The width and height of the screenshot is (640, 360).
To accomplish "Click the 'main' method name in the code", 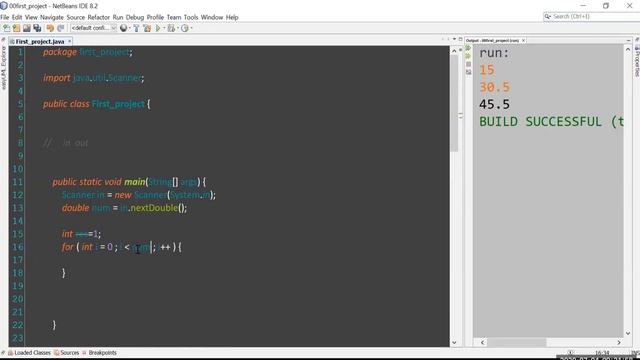I will coord(135,182).
